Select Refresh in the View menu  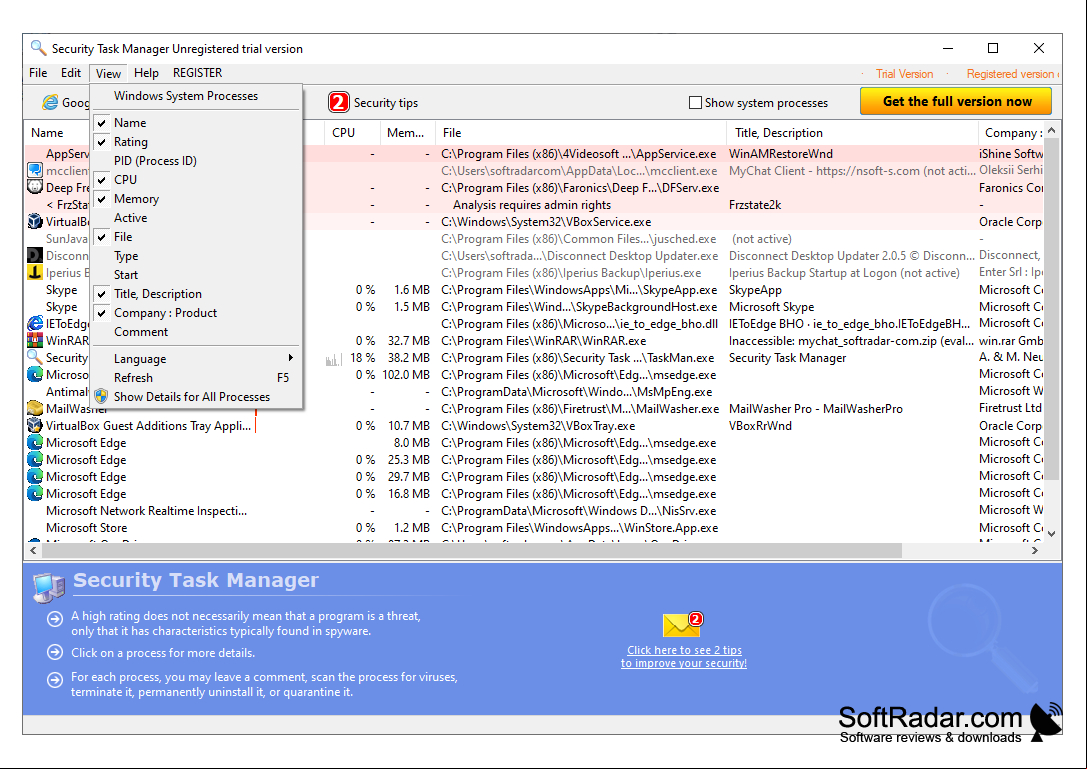[196, 377]
